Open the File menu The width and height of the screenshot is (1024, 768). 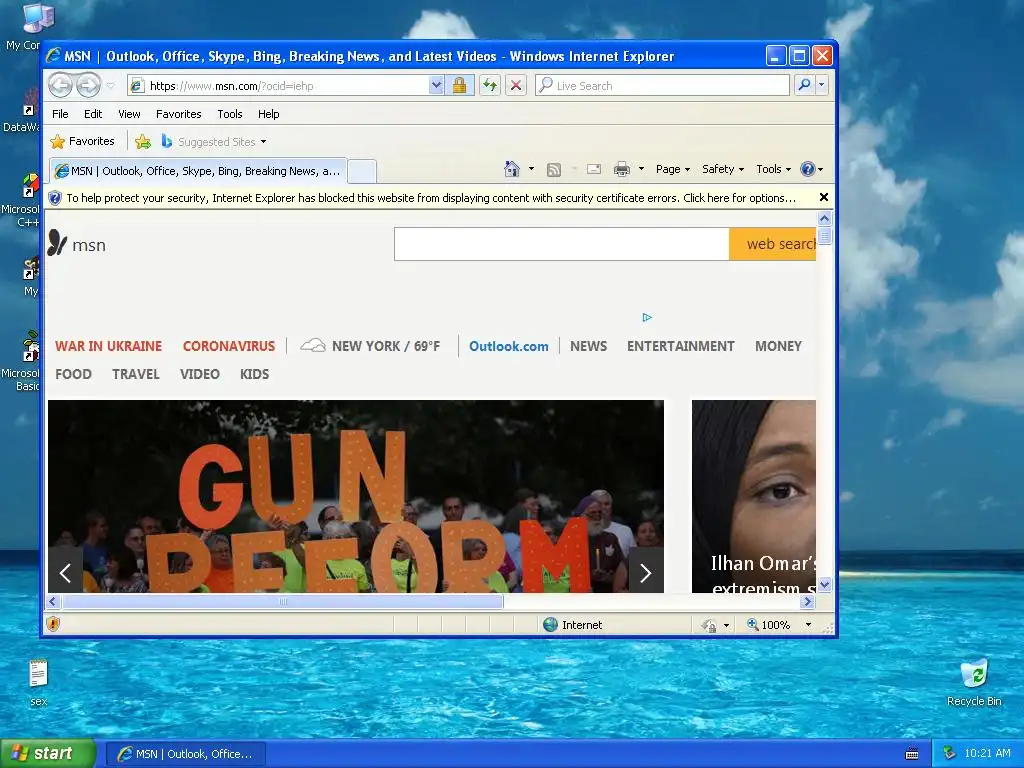[60, 114]
